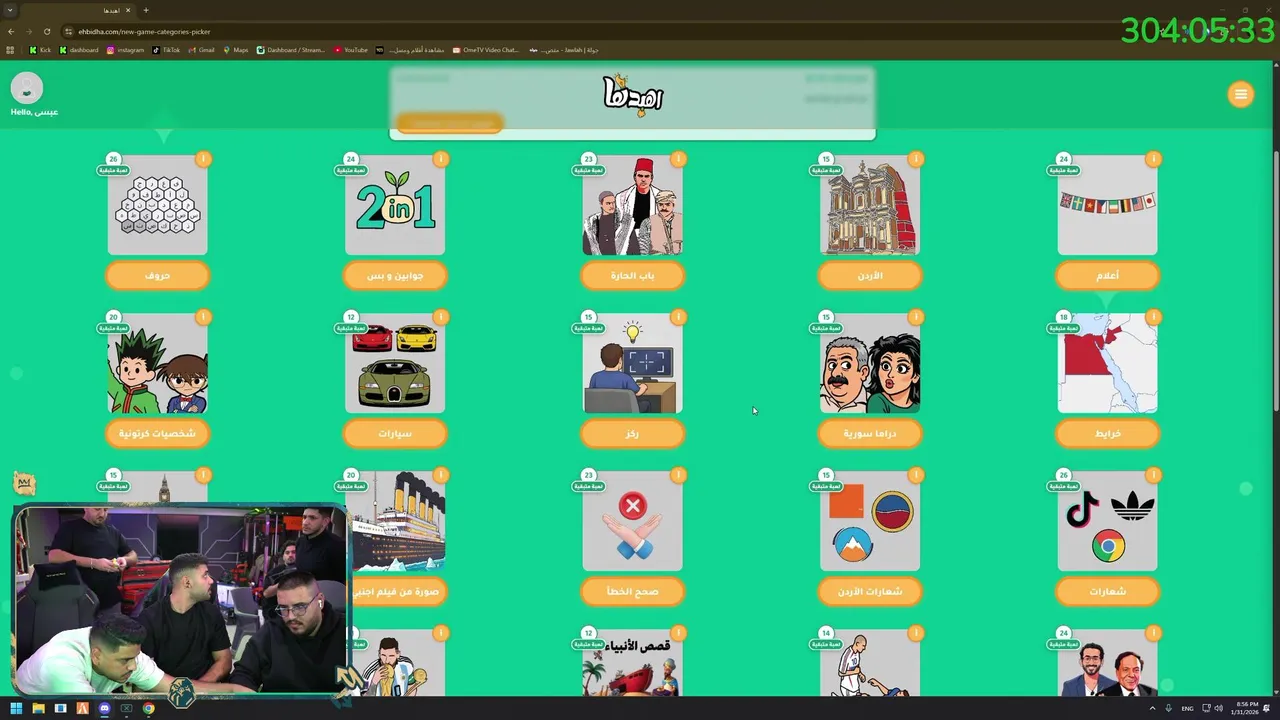Image resolution: width=1280 pixels, height=720 pixels.
Task: Open Chrome from the taskbar
Action: pos(148,708)
